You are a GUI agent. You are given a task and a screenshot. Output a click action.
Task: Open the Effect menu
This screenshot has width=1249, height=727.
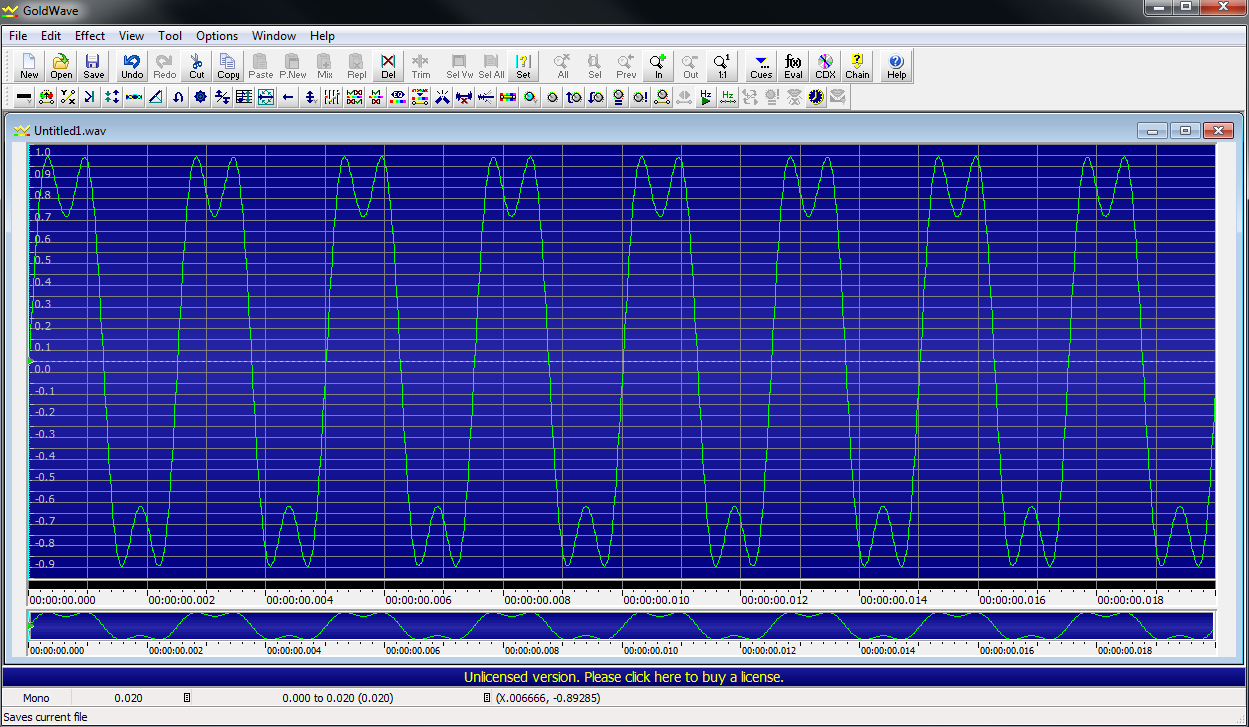[89, 36]
